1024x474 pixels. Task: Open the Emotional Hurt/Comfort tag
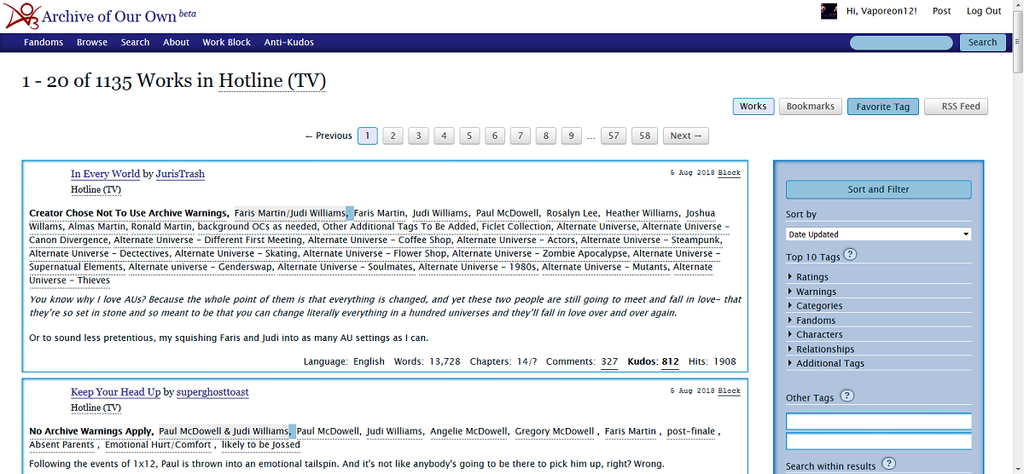click(x=158, y=445)
